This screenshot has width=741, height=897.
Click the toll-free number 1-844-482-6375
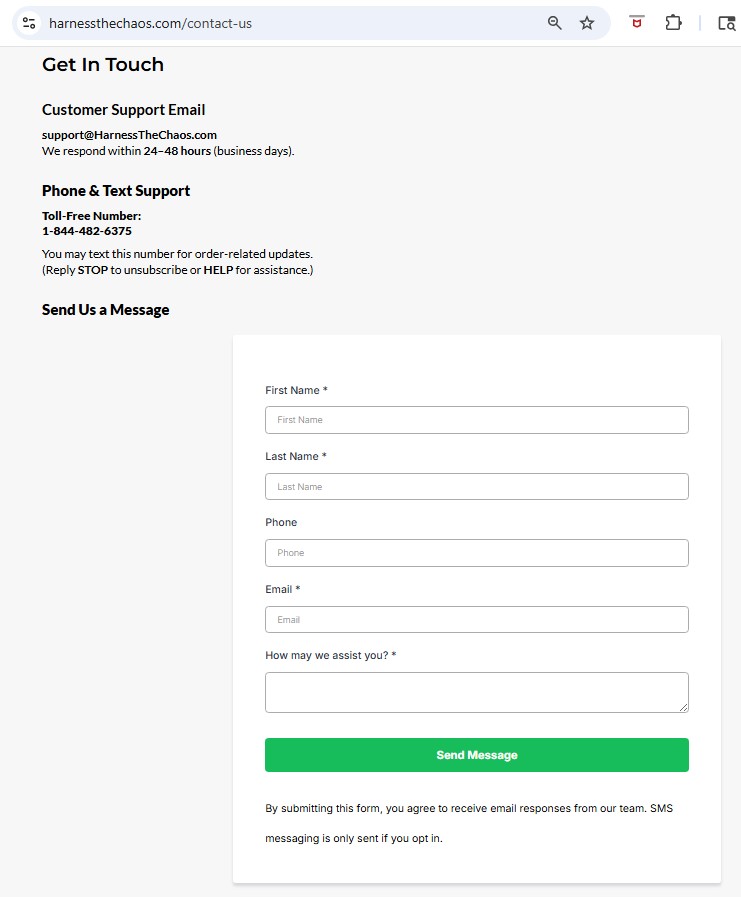pos(87,231)
